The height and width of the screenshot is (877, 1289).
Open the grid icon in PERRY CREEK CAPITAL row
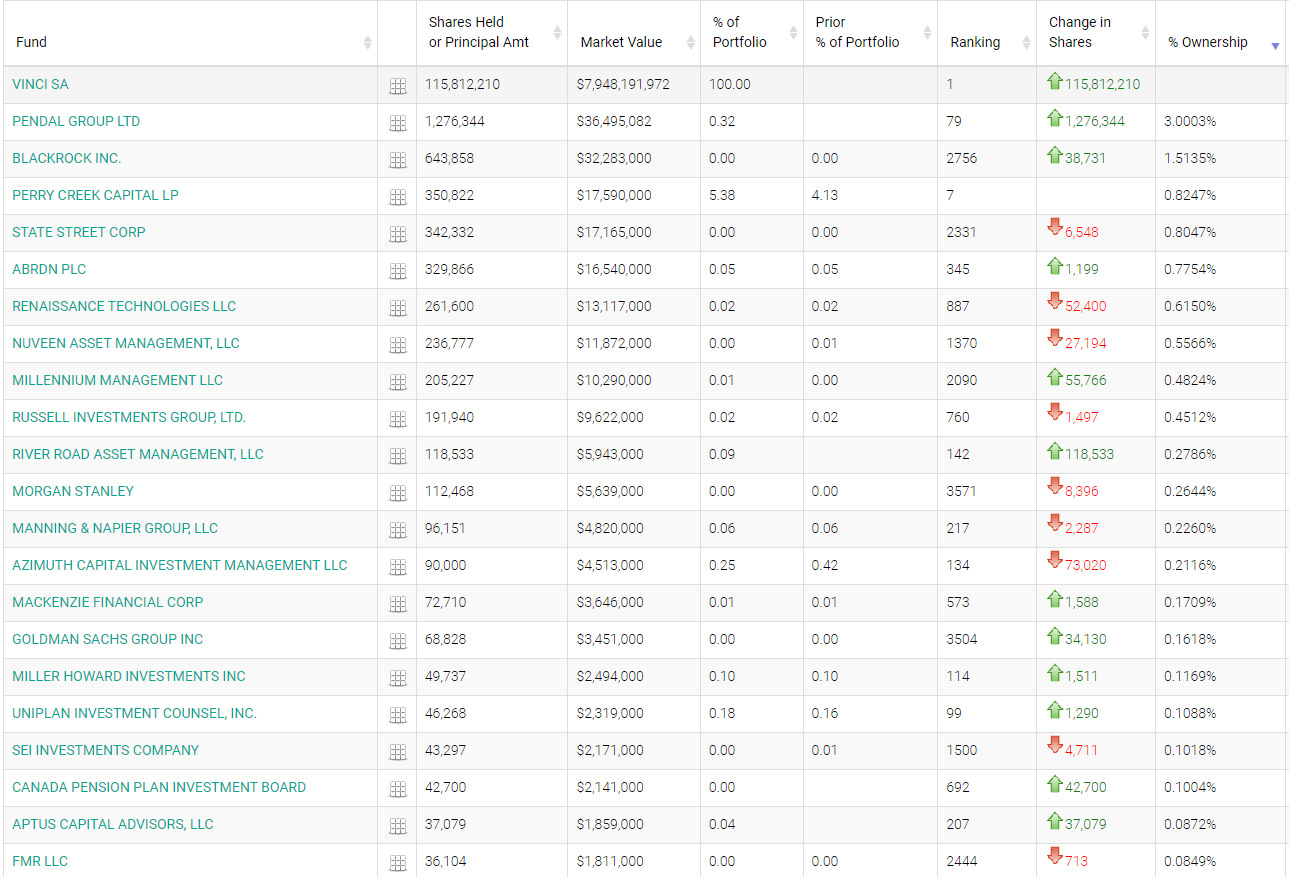coord(397,198)
